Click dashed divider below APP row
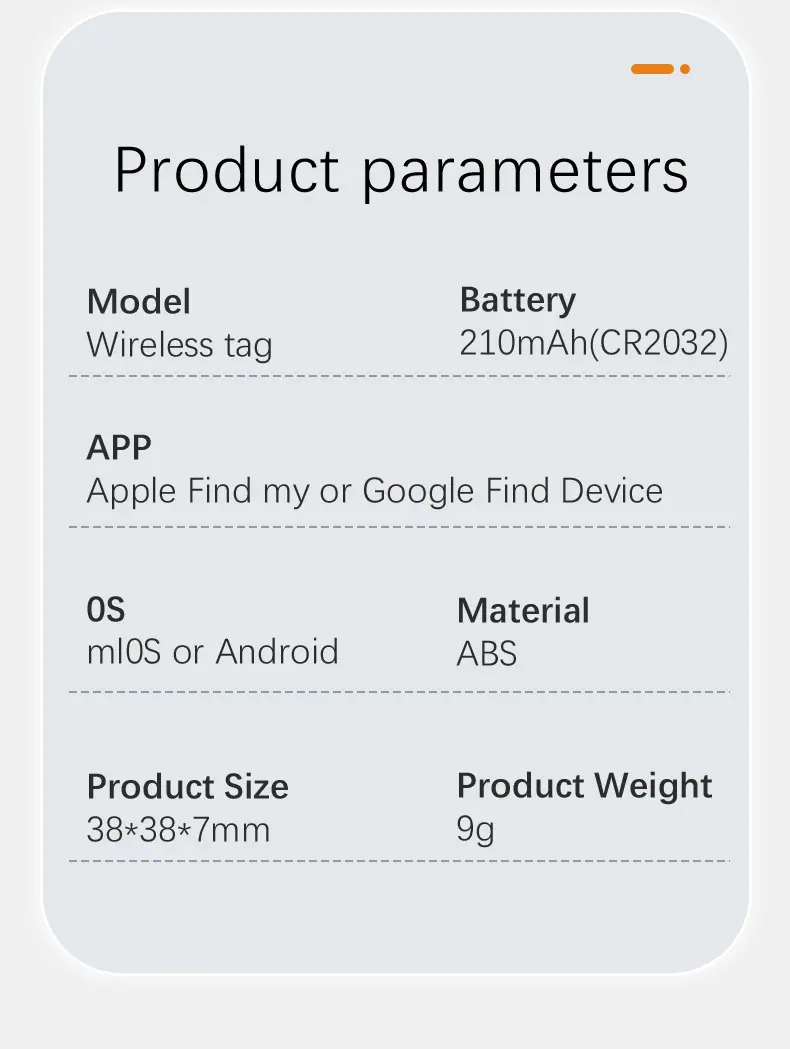Screen dimensions: 790x1049 point(399,527)
